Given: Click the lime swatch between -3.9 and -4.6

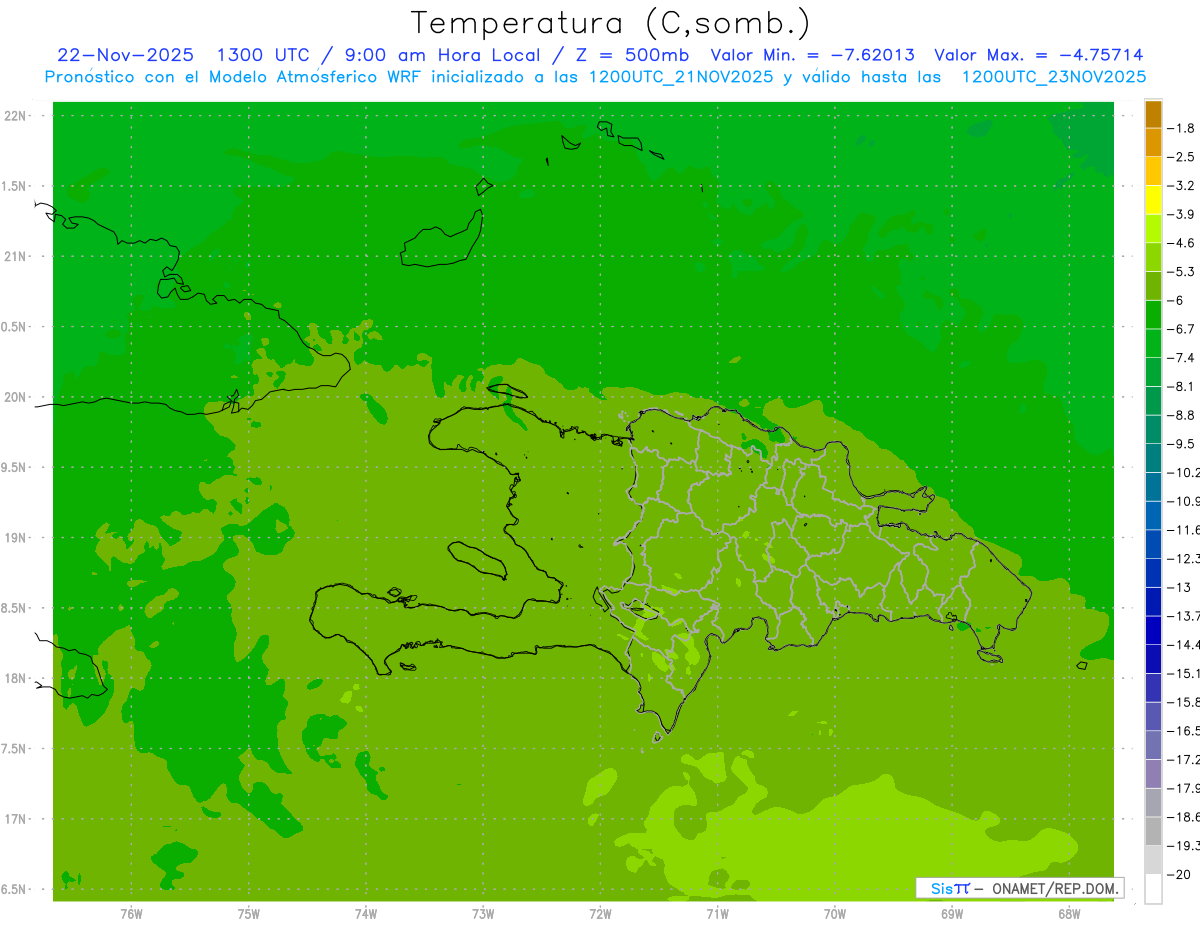Looking at the screenshot, I should 1153,228.
